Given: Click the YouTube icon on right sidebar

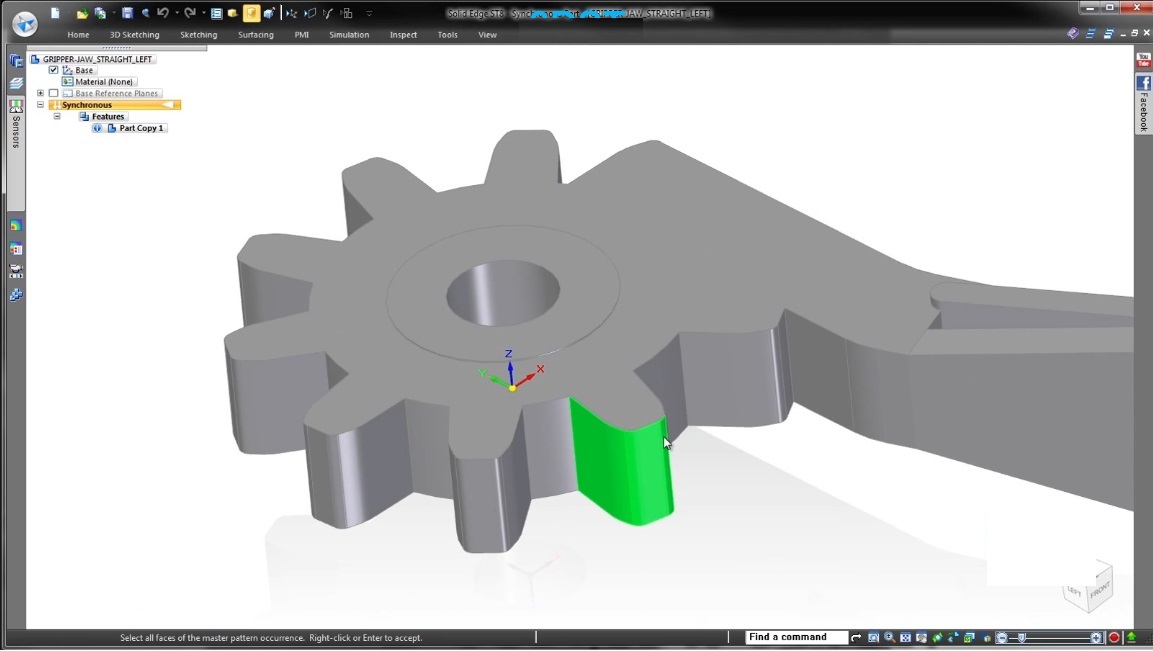Looking at the screenshot, I should point(1143,61).
